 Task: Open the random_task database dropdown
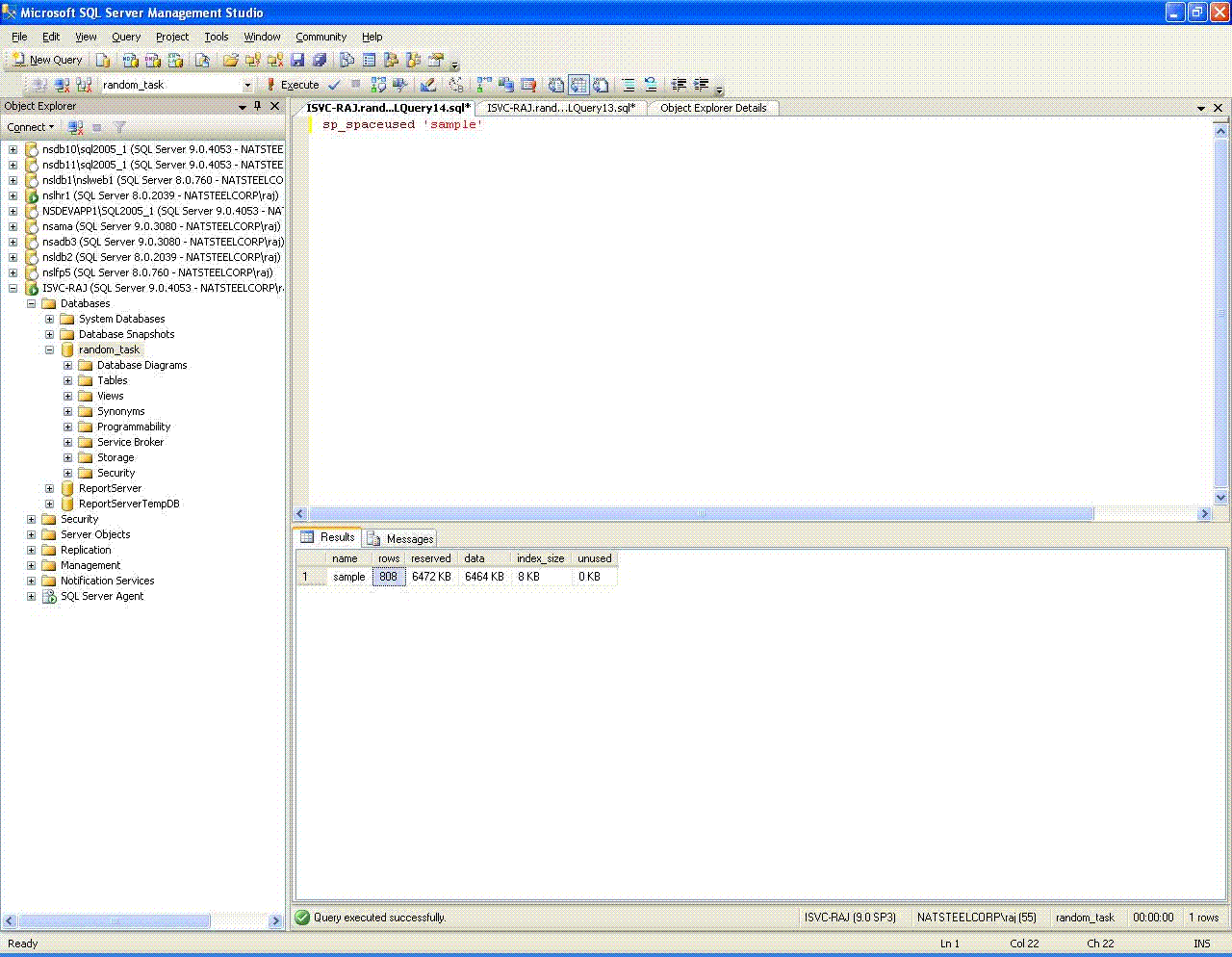(x=247, y=85)
